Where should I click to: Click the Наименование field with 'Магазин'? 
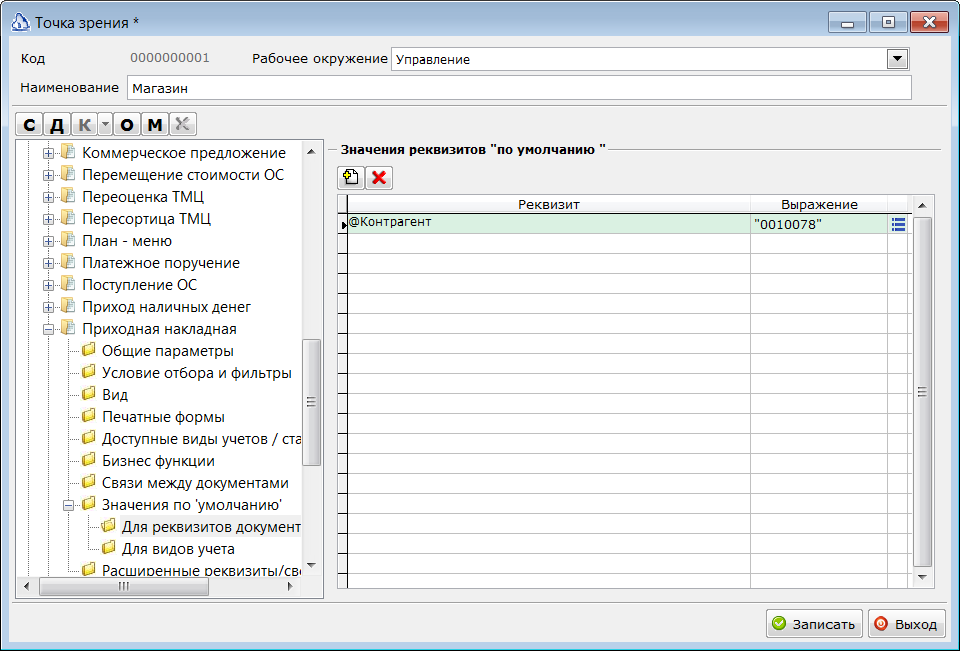519,88
